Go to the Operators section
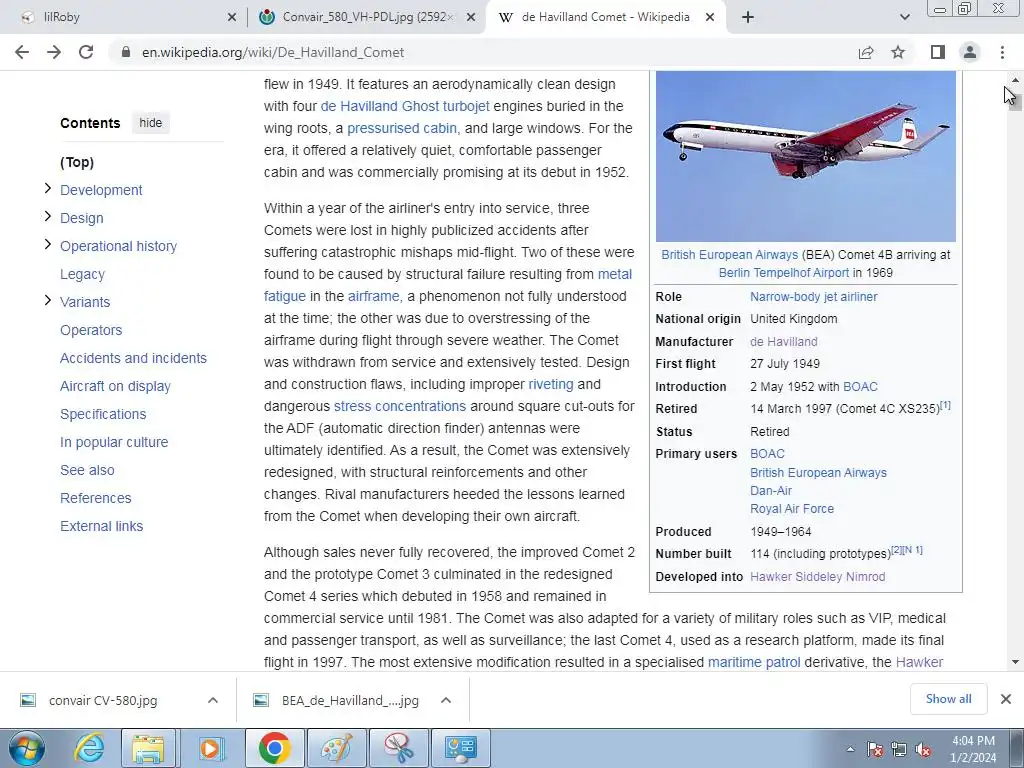Screen dimensions: 1024x768 click(x=91, y=330)
